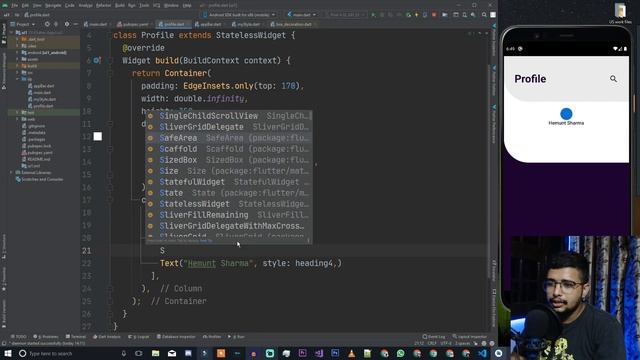Switch to the appBar.dart editor tab
The height and width of the screenshot is (360, 640).
209,24
